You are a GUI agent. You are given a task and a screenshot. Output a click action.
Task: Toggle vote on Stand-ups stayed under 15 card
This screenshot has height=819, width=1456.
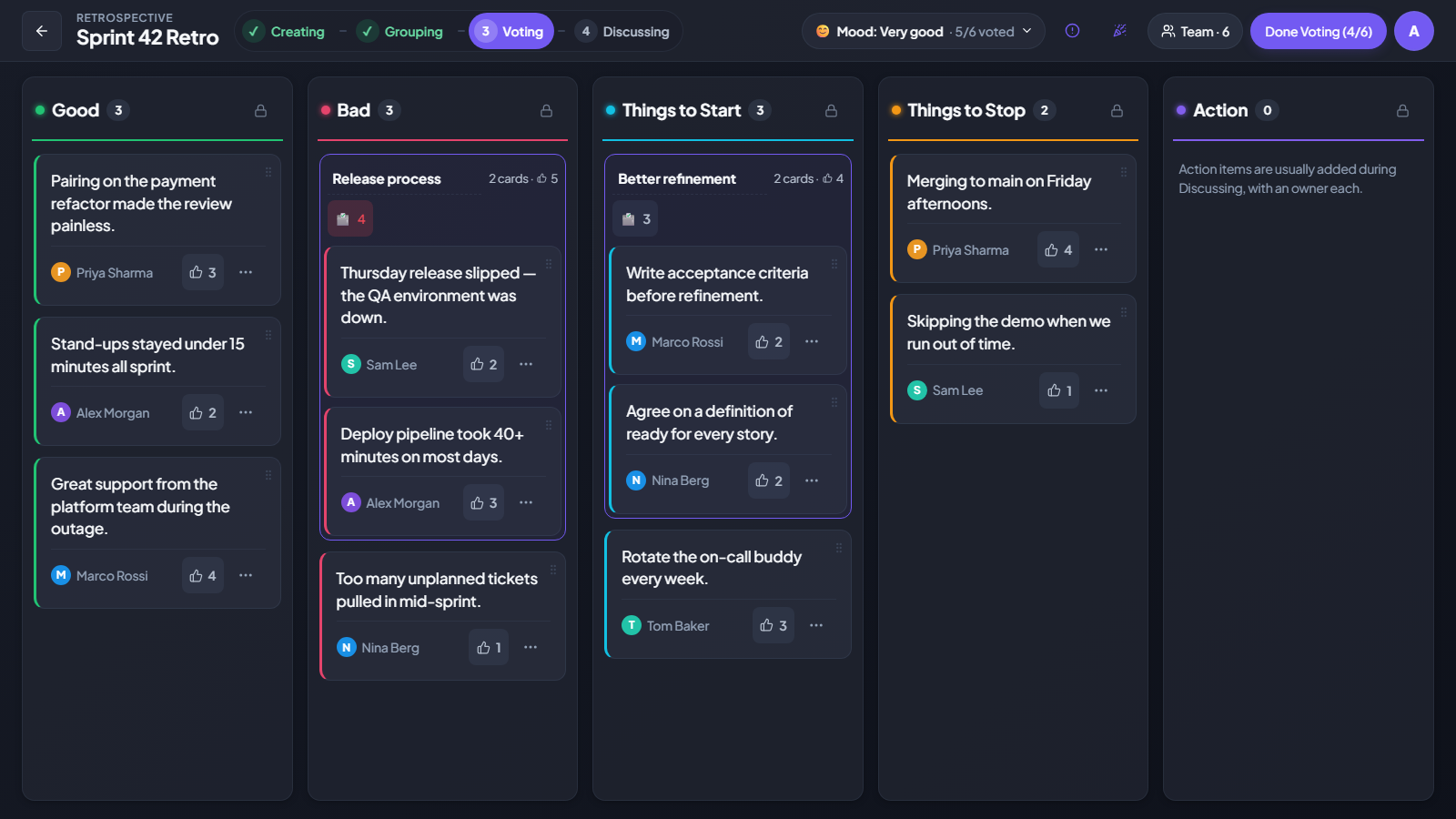pyautogui.click(x=203, y=413)
